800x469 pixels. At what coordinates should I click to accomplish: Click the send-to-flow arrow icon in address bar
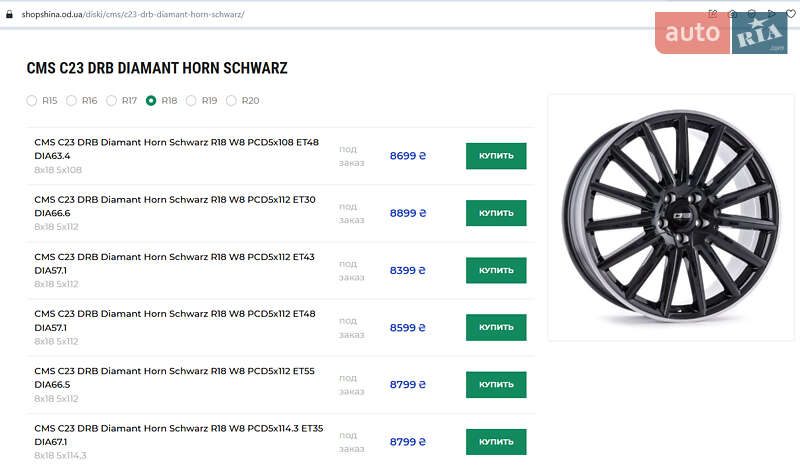click(x=771, y=14)
